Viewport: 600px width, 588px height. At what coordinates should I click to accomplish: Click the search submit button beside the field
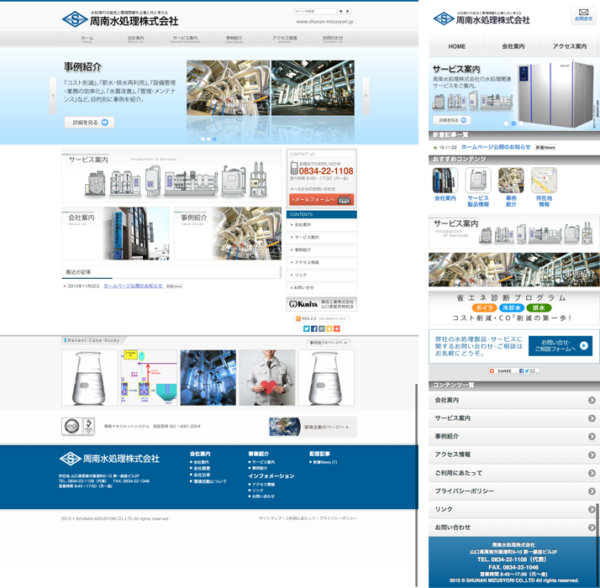tap(344, 11)
